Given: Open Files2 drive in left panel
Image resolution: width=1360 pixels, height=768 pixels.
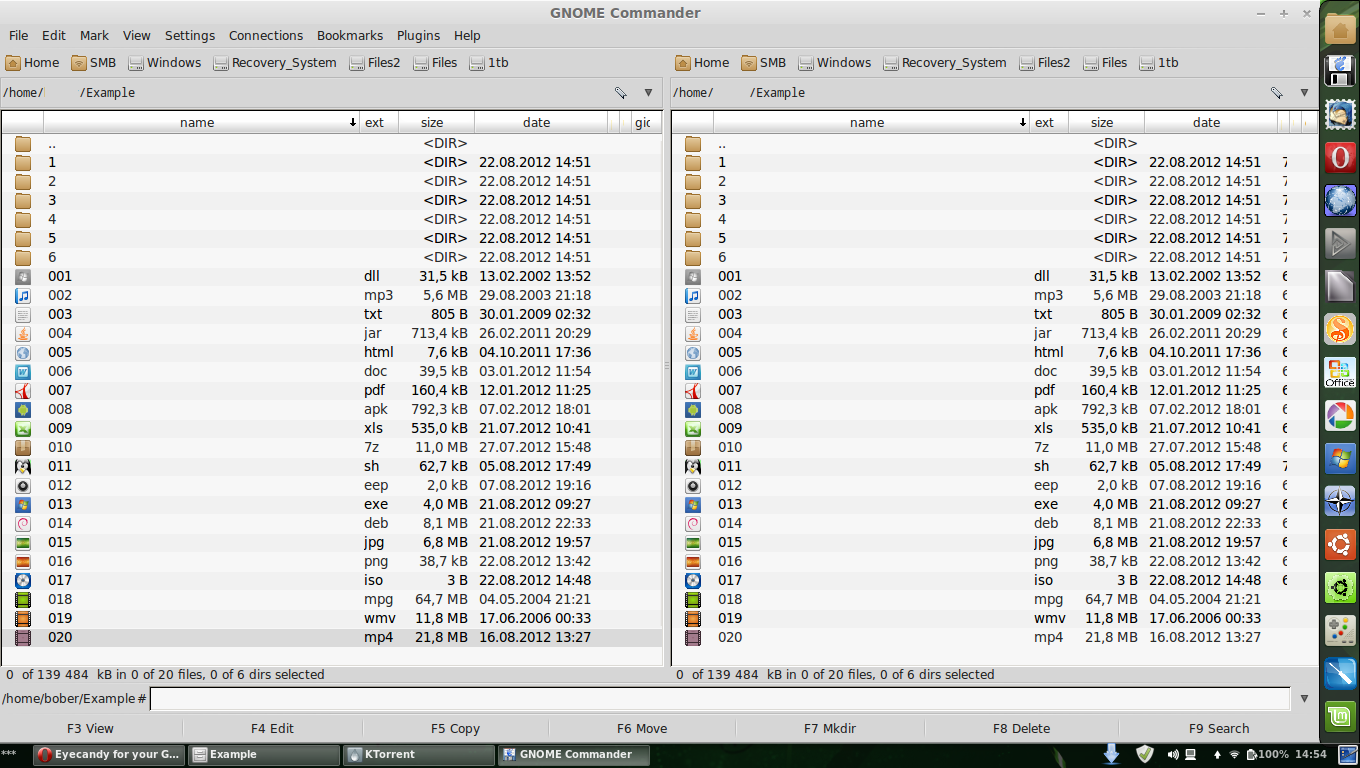Looking at the screenshot, I should 375,62.
